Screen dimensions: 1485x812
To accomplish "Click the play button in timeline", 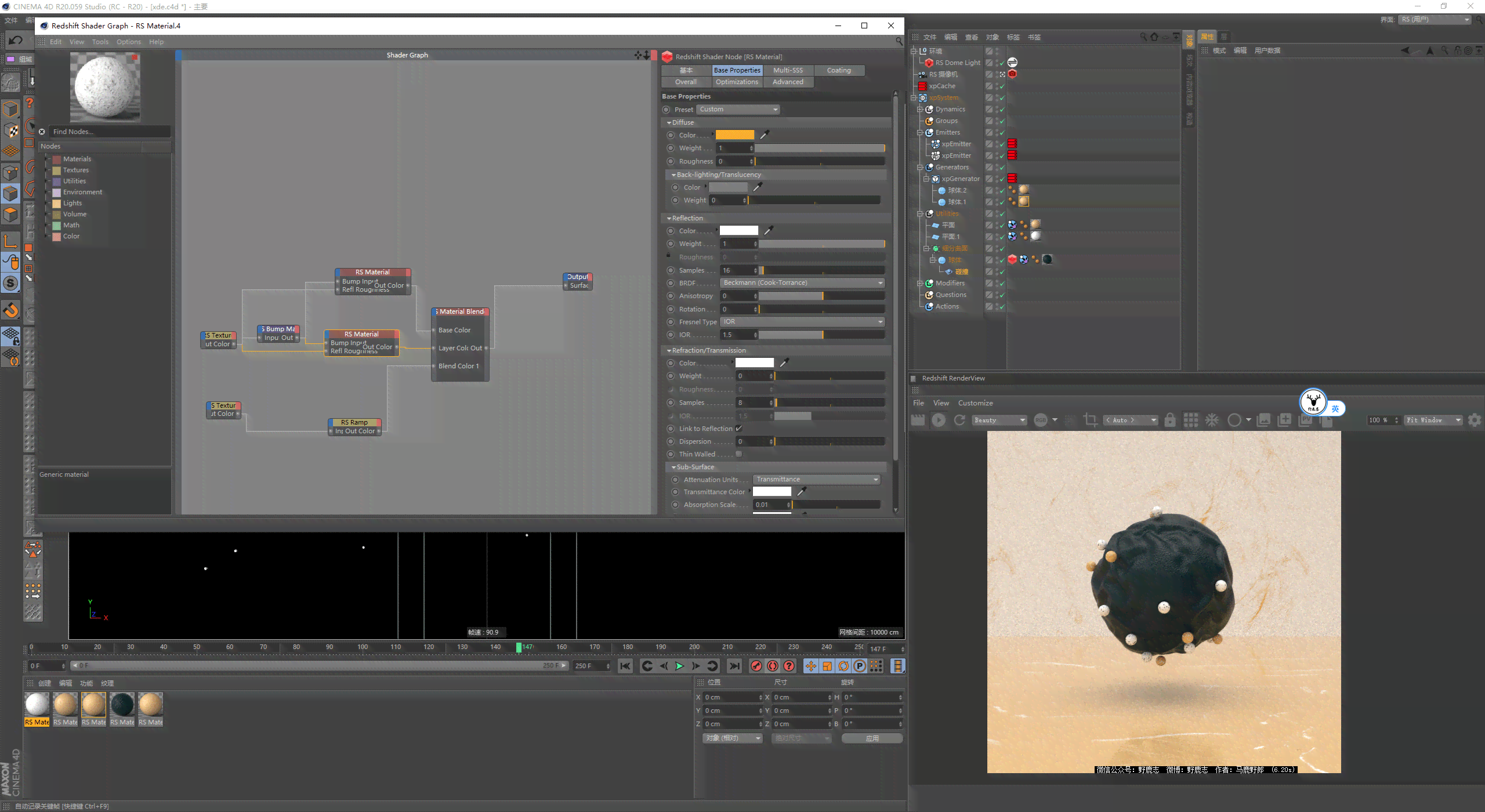I will tap(680, 666).
